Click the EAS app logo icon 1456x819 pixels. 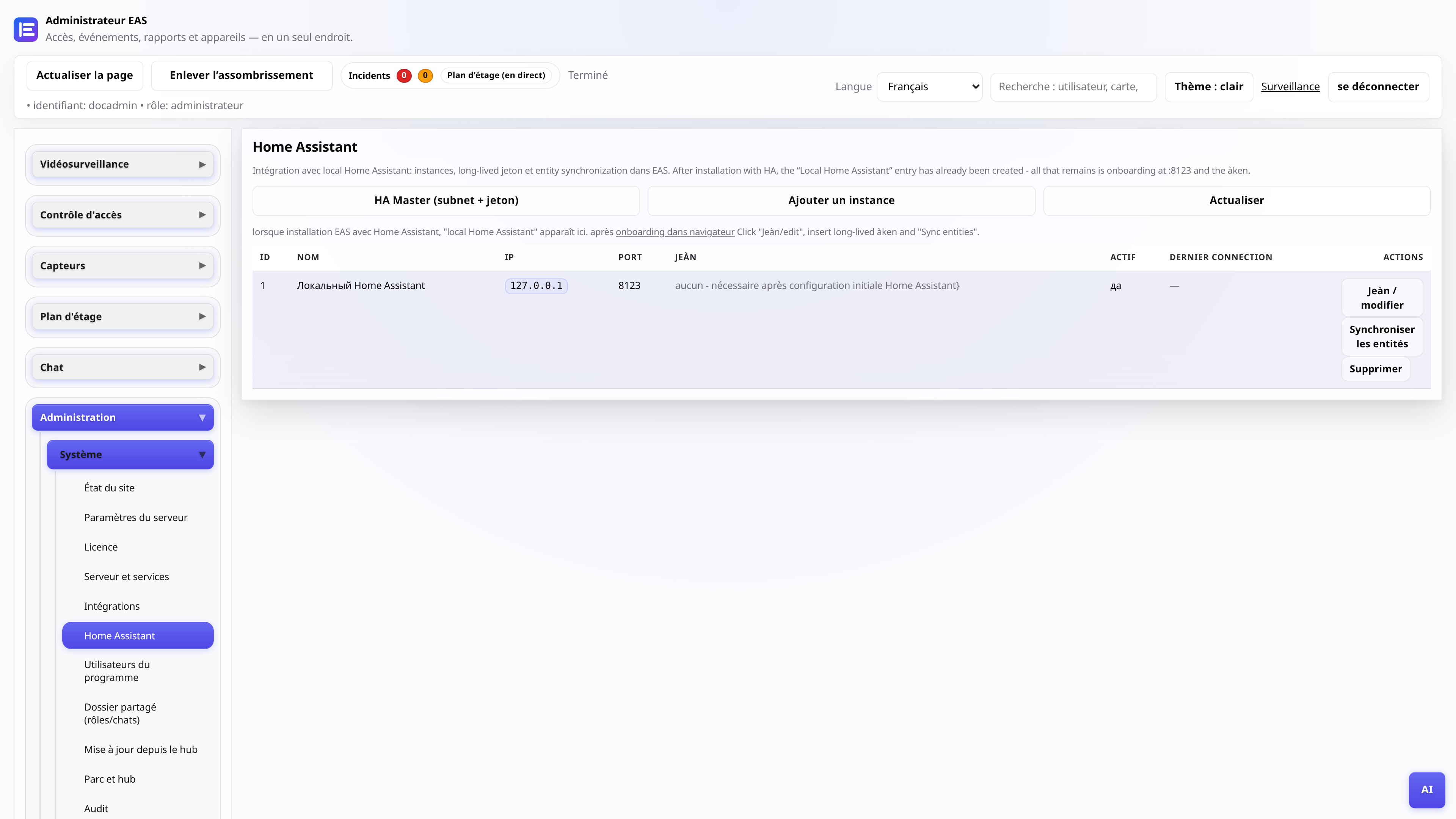25,29
